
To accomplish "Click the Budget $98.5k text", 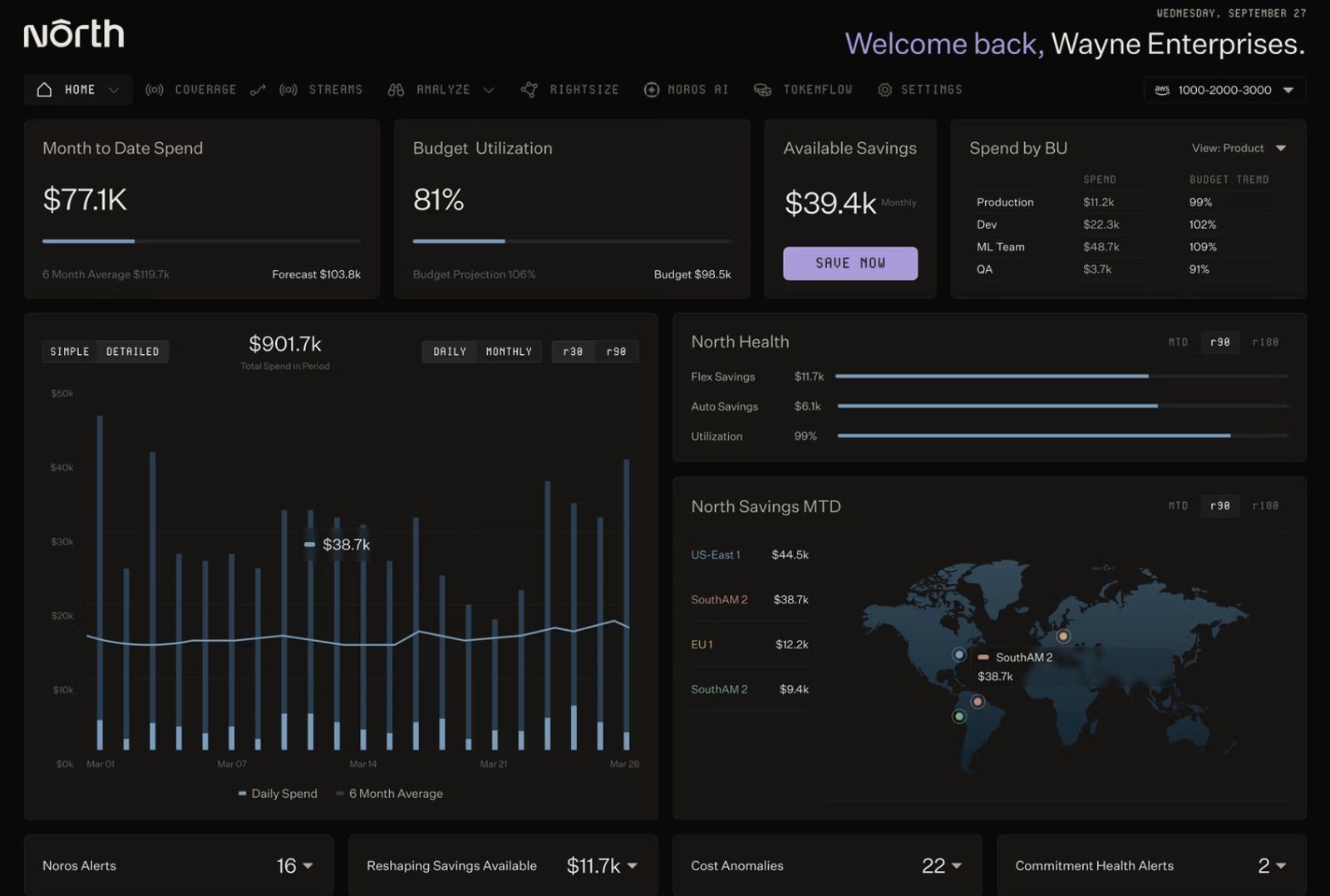I will pyautogui.click(x=692, y=275).
